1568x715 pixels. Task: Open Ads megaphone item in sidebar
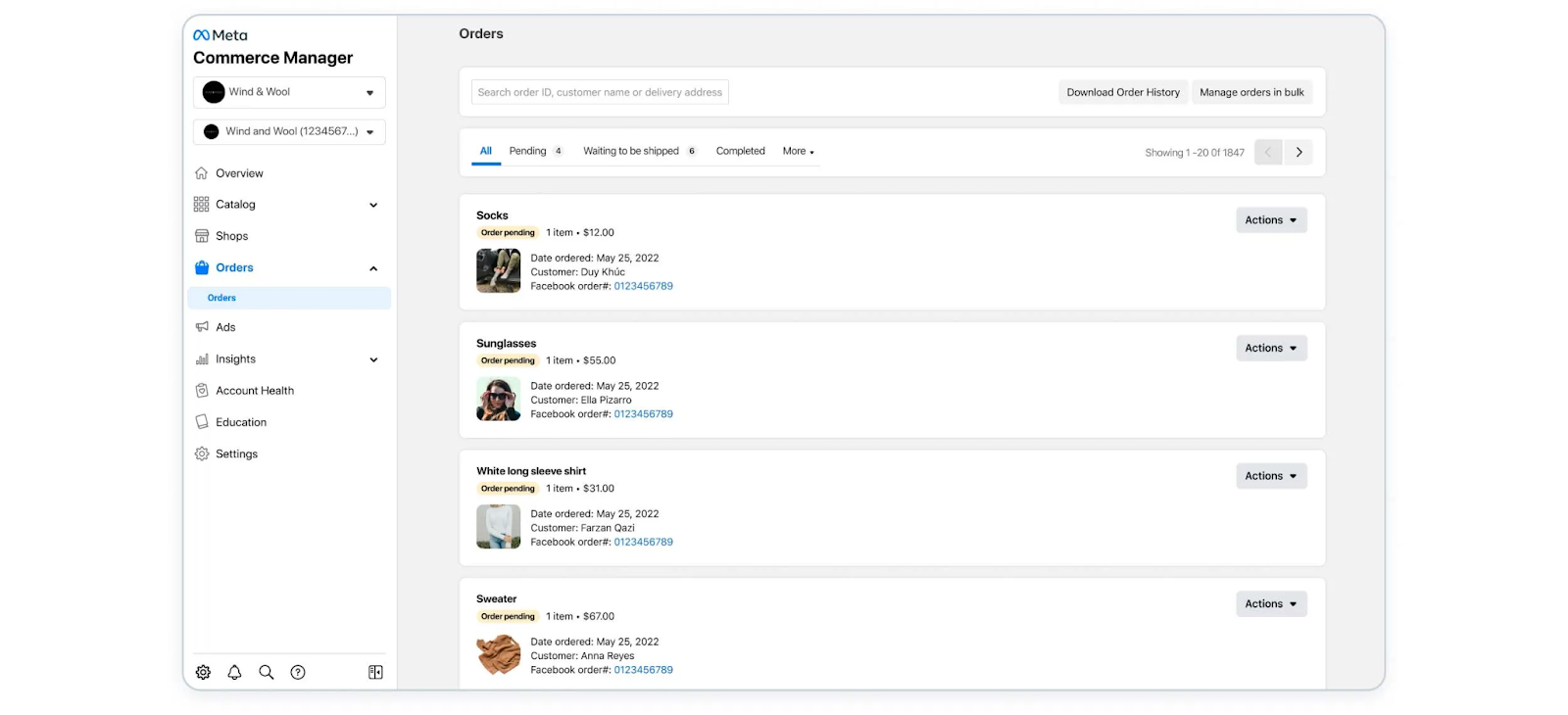(225, 327)
